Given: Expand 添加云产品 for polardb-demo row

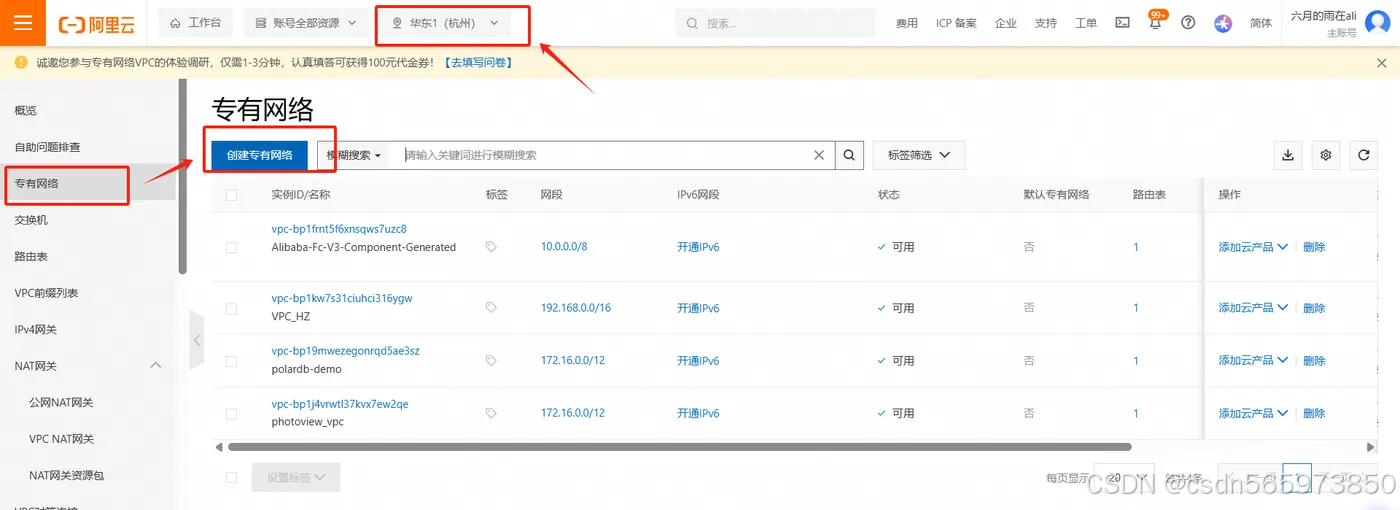Looking at the screenshot, I should [1252, 360].
